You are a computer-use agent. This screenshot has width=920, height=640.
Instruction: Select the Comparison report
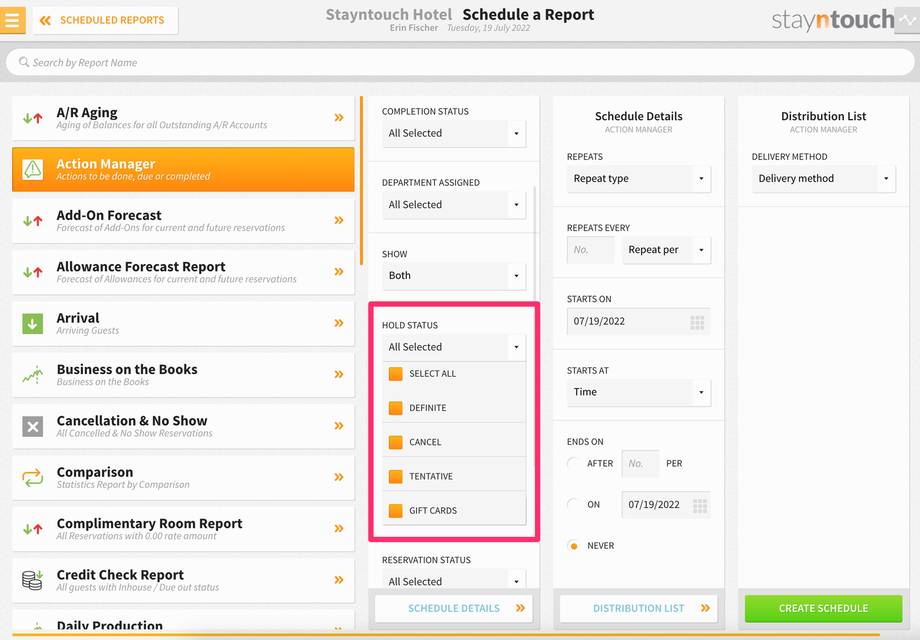pyautogui.click(x=183, y=478)
